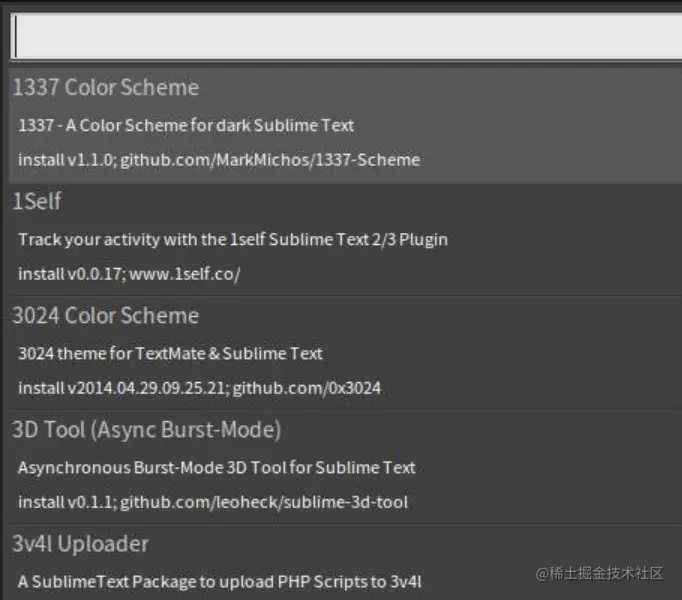
Task: Click 'Track your activity with the 1self' description
Action: [x=232, y=240]
